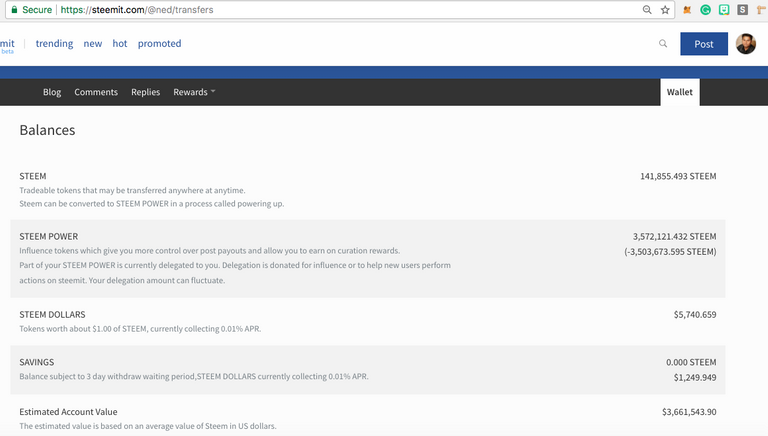Click the $3,661,543.90 estimated account value
768x436 pixels.
(x=689, y=412)
